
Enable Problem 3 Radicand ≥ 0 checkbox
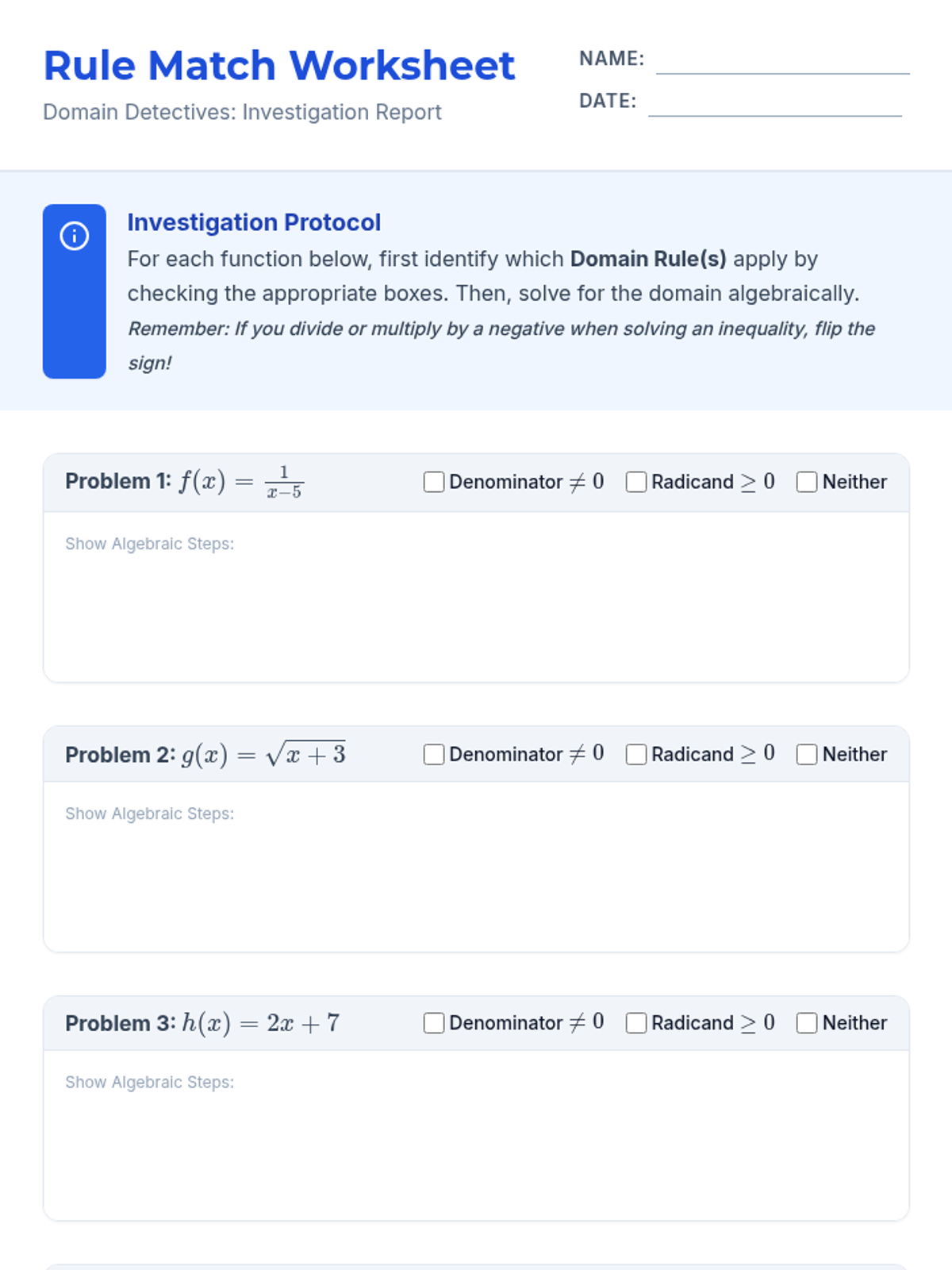[x=636, y=1023]
